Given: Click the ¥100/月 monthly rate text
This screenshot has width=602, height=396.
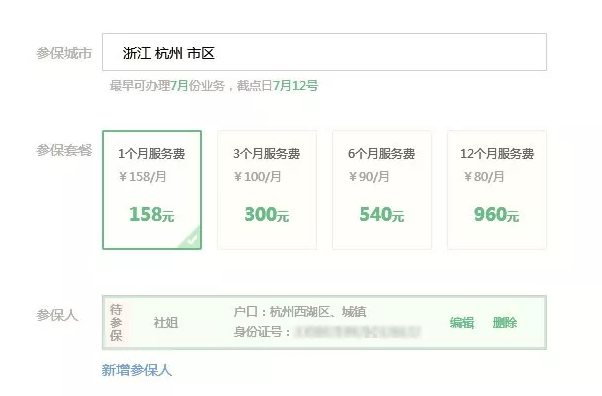Looking at the screenshot, I should tap(258, 177).
